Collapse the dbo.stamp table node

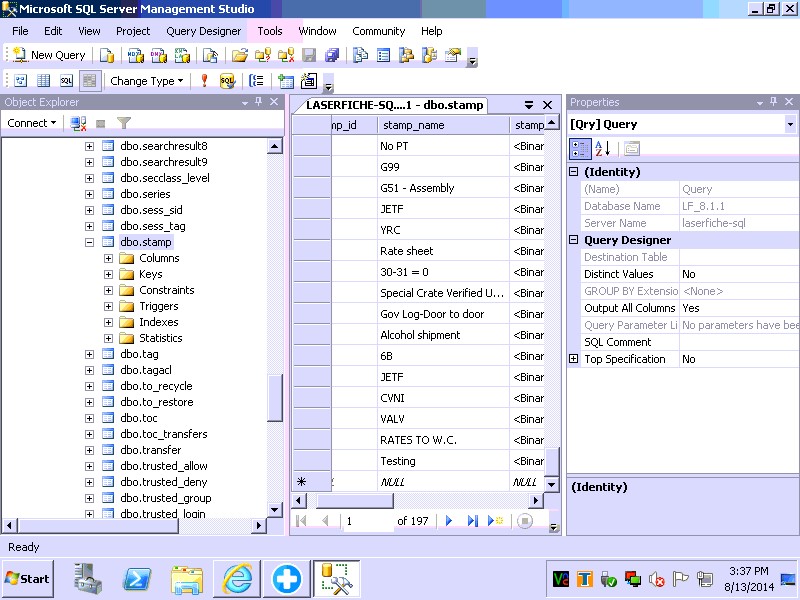(x=89, y=242)
